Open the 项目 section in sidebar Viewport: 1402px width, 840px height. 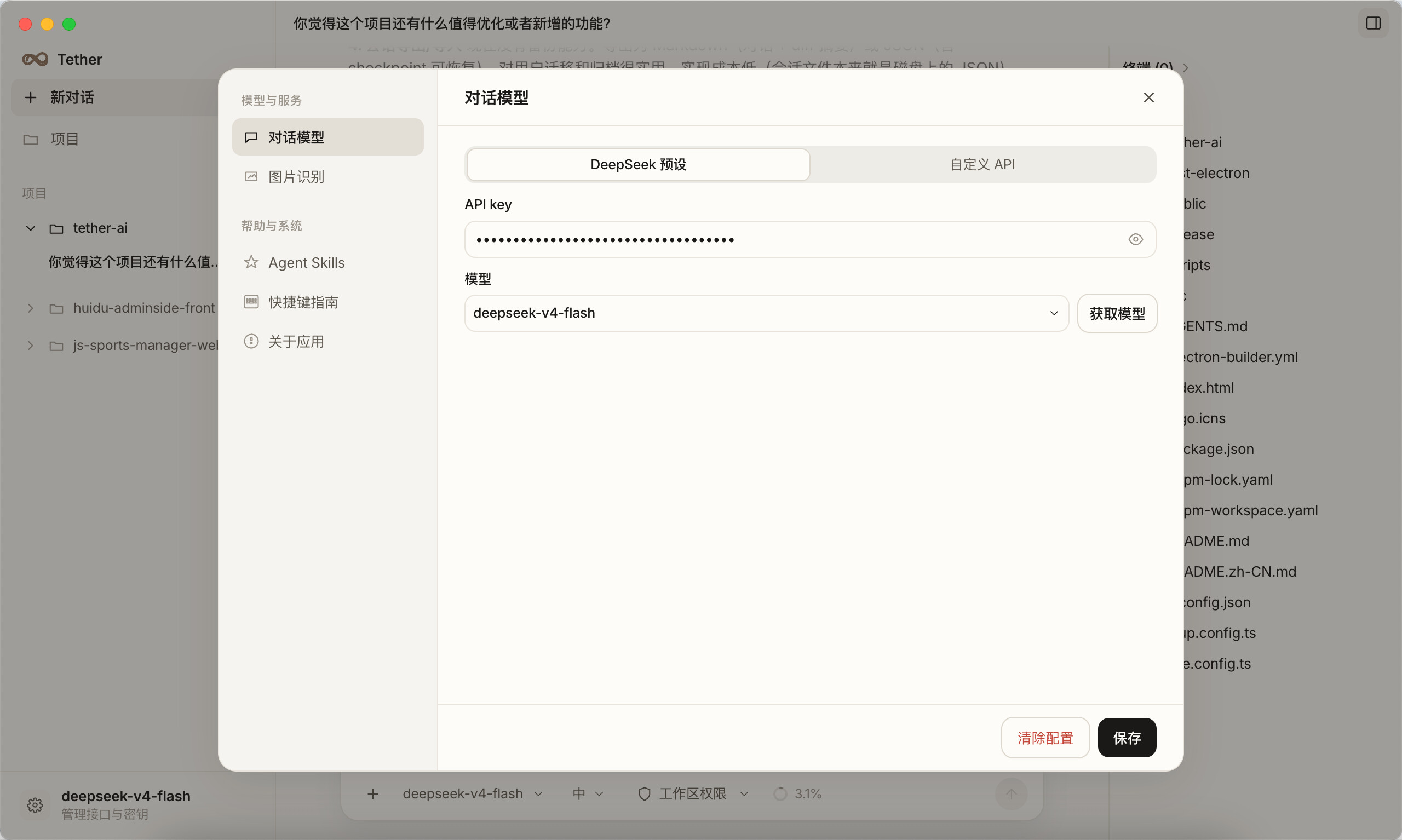coord(114,139)
